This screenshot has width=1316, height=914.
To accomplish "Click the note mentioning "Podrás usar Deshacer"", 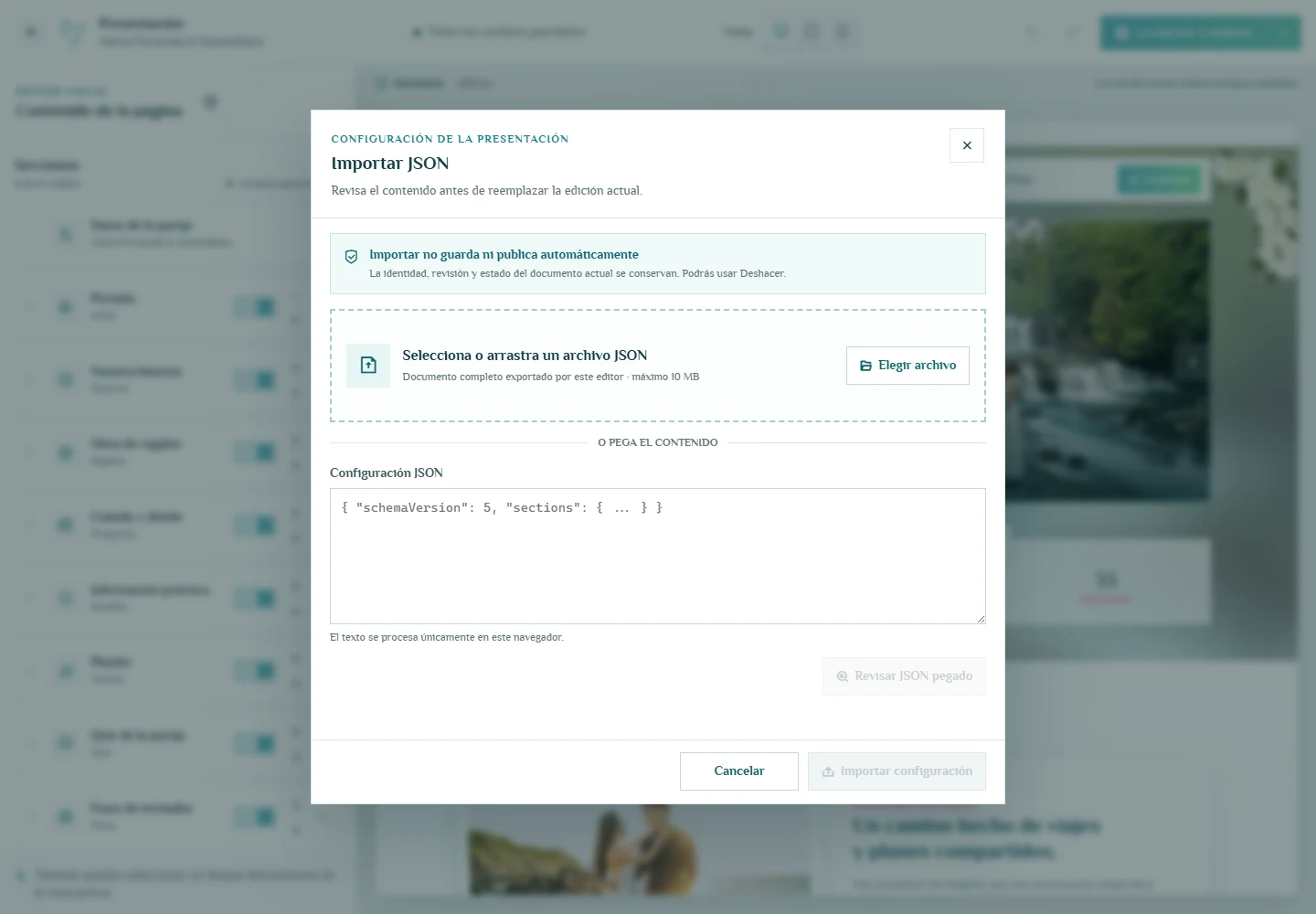I will [x=578, y=273].
